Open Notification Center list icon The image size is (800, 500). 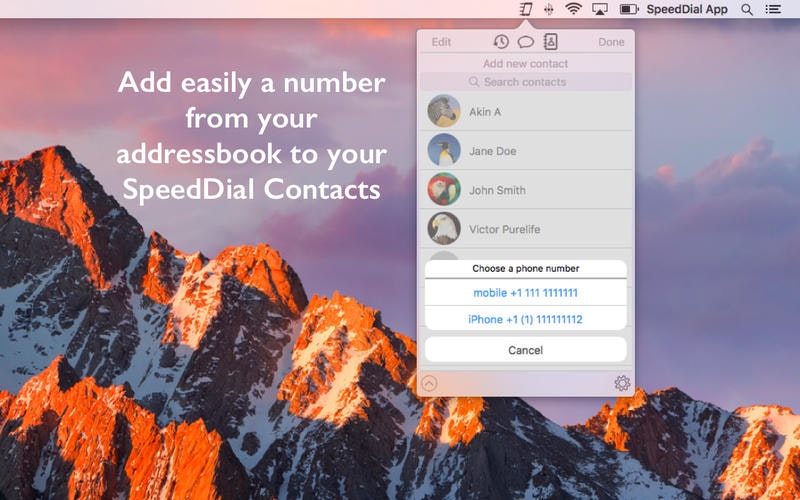773,9
